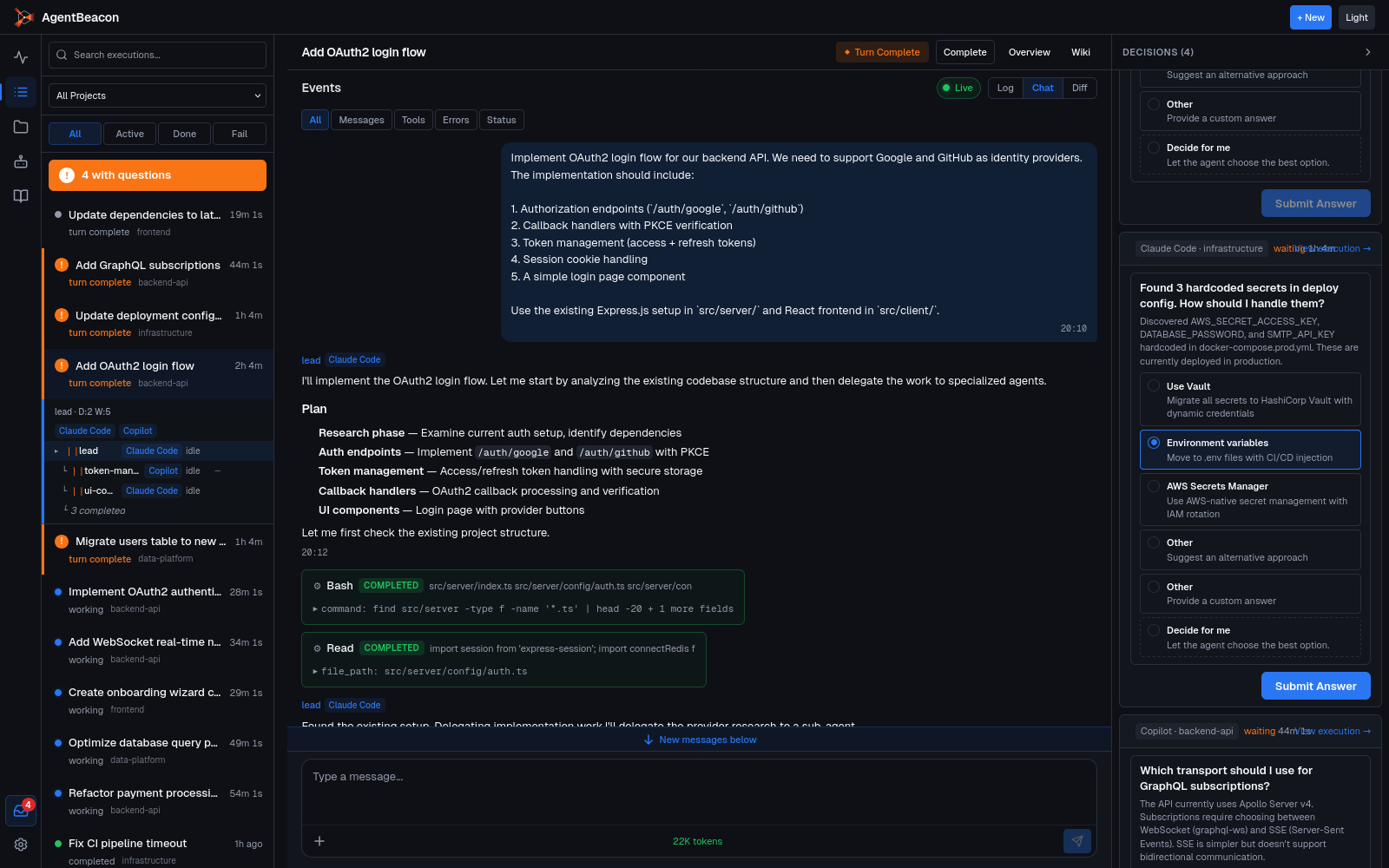Submit Answer for the hardcoded secrets decision
Viewport: 1389px width, 868px height.
point(1315,685)
